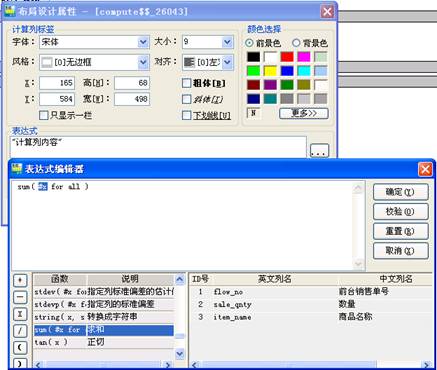Click the expression area scroll down arrow

click(358, 264)
